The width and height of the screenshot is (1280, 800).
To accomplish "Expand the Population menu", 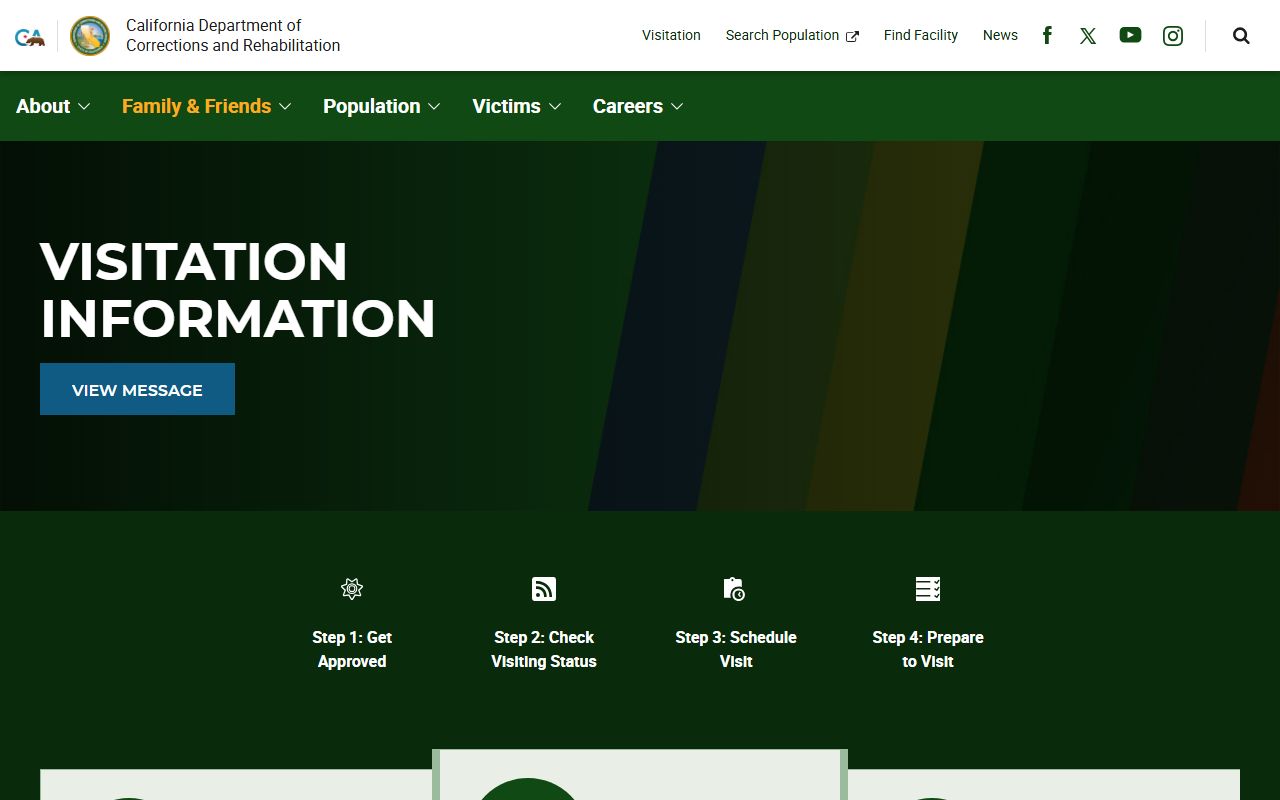I will click(x=382, y=106).
